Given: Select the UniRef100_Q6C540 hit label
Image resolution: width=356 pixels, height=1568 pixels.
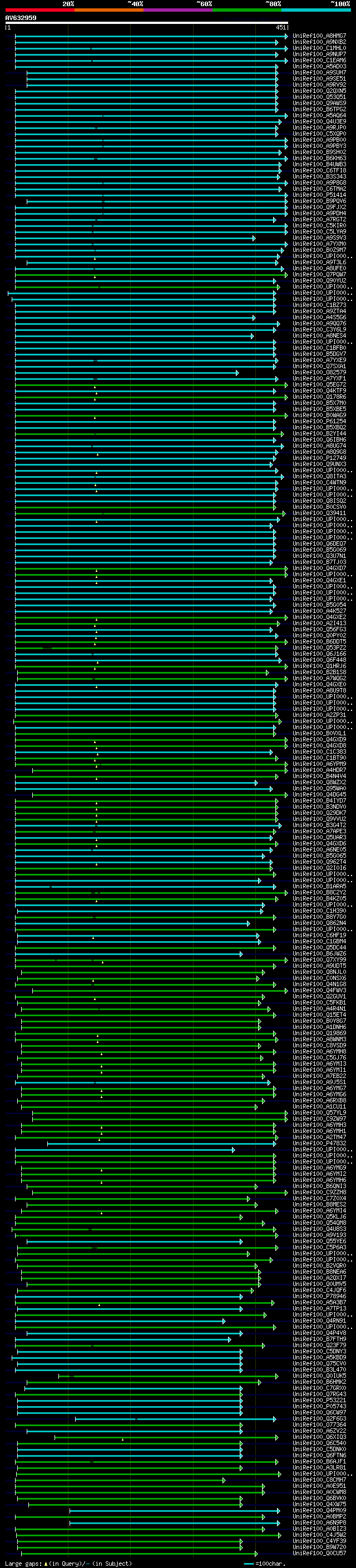Looking at the screenshot, I should pyautogui.click(x=319, y=1443).
